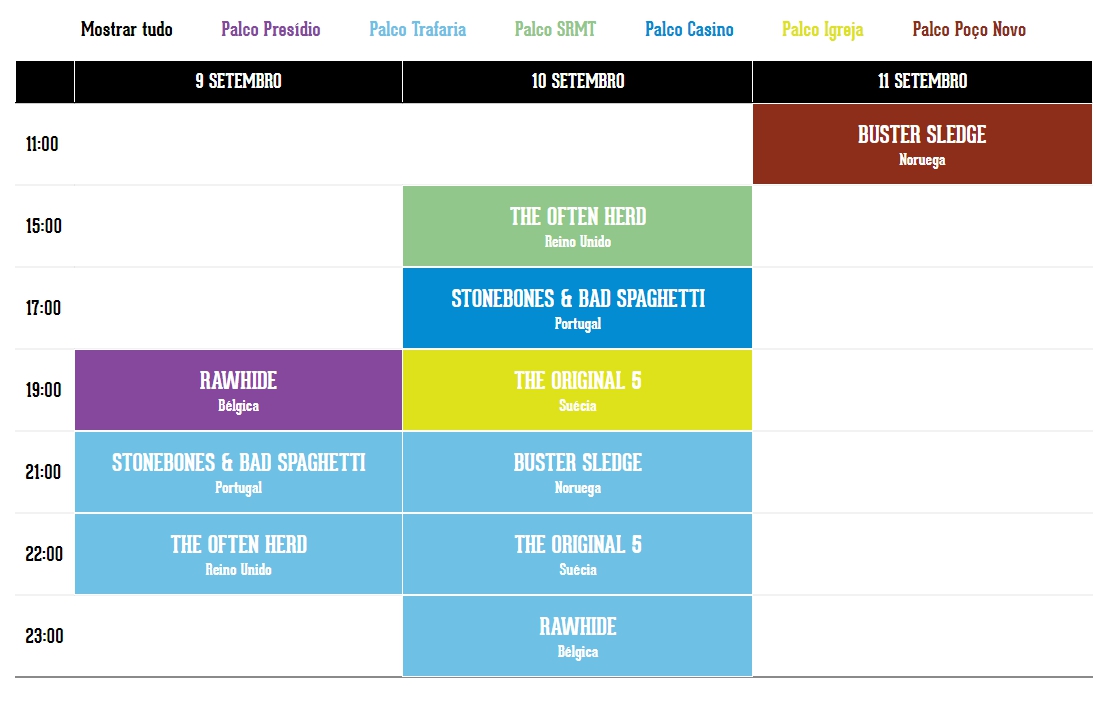Open The Often Herd 15:00 green block
This screenshot has height=701, width=1105.
click(x=577, y=226)
